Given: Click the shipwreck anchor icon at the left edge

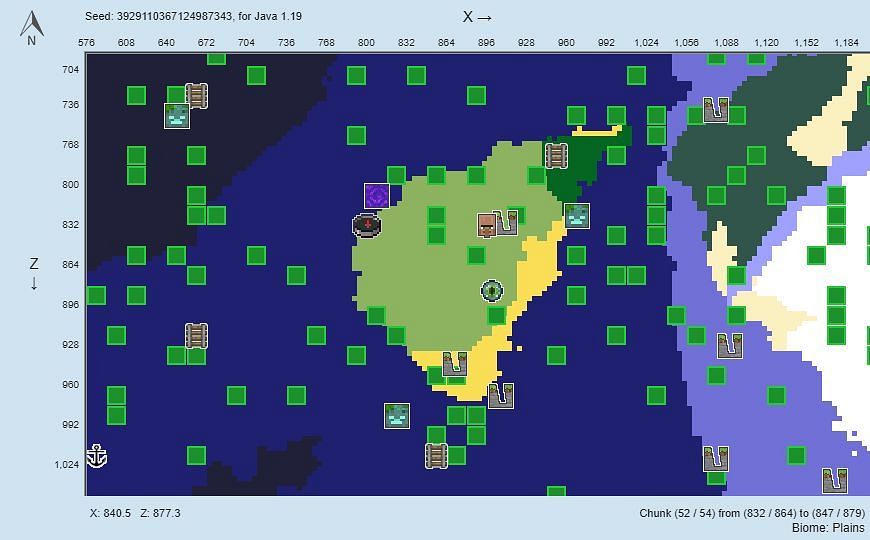Looking at the screenshot, I should (x=97, y=456).
